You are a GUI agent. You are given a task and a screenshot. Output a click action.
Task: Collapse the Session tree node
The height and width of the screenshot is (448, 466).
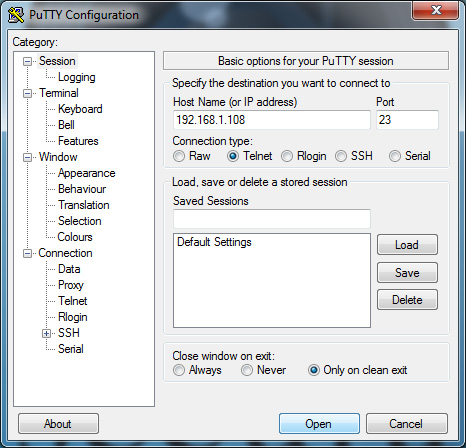click(27, 61)
